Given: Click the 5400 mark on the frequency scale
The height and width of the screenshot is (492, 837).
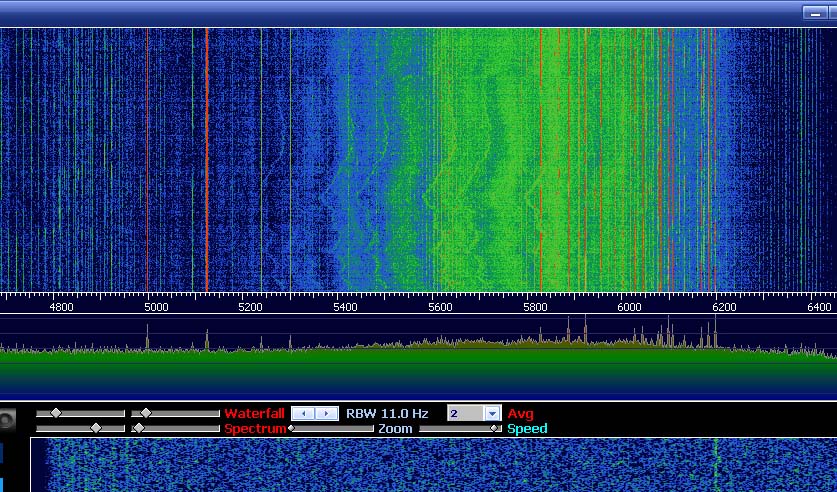Looking at the screenshot, I should pyautogui.click(x=345, y=307).
